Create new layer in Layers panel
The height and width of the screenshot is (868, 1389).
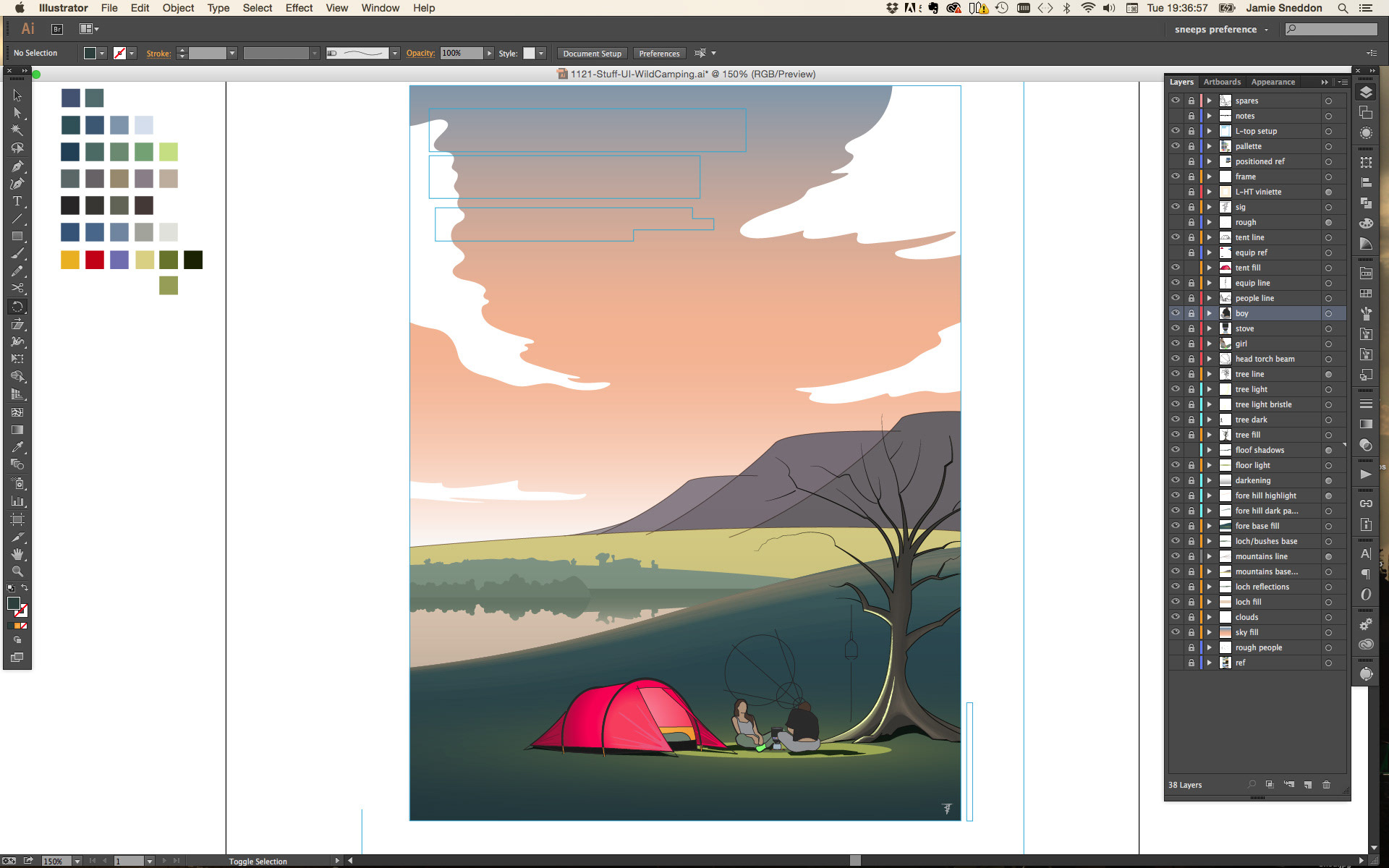[1307, 785]
